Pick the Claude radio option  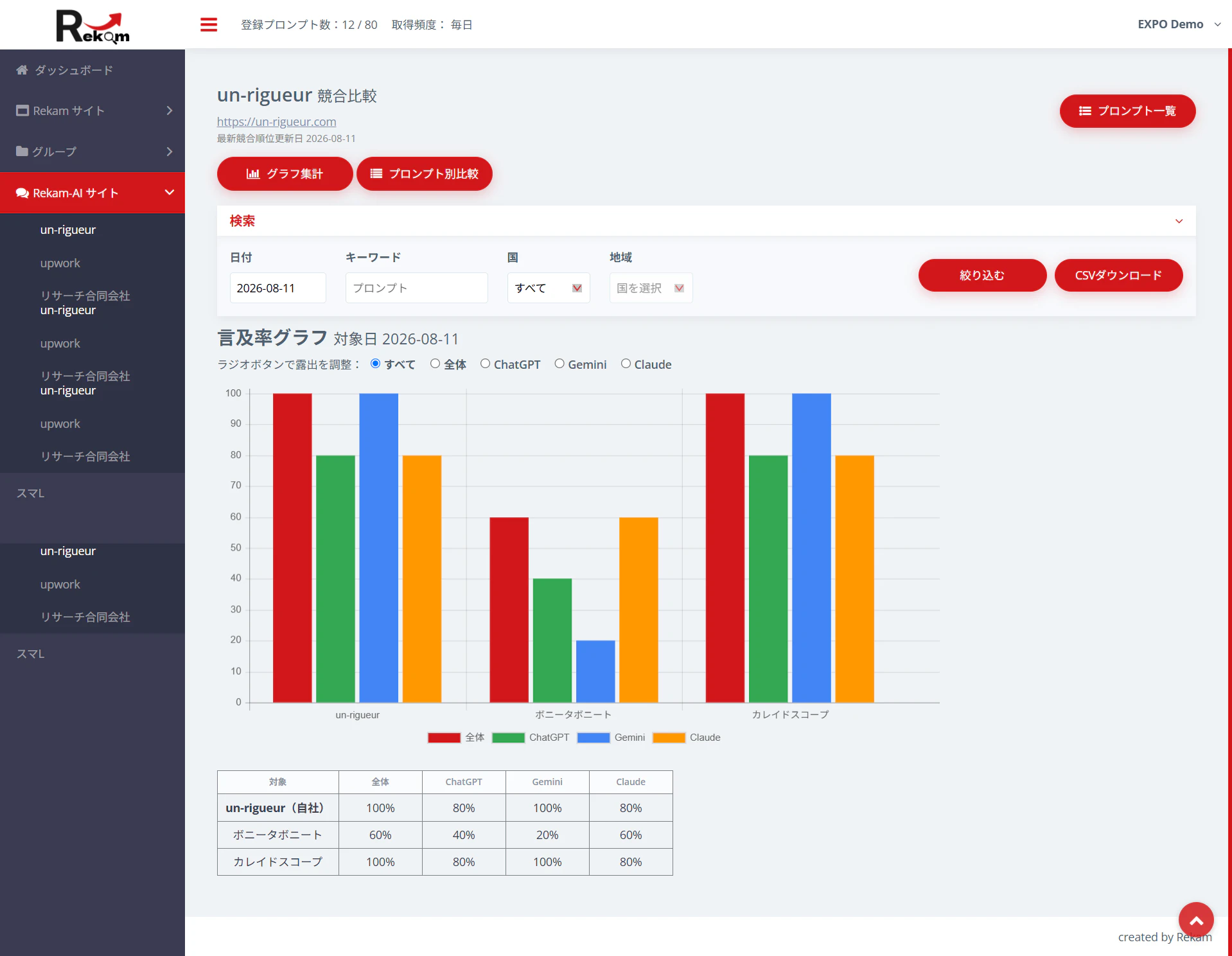coord(626,364)
